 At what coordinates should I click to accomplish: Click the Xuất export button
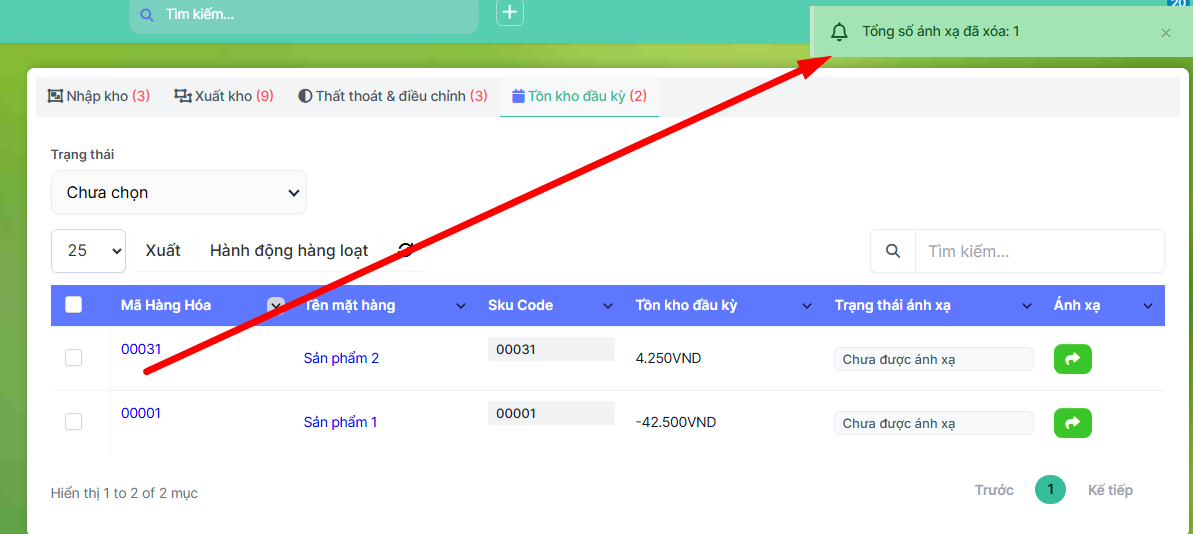pos(163,251)
